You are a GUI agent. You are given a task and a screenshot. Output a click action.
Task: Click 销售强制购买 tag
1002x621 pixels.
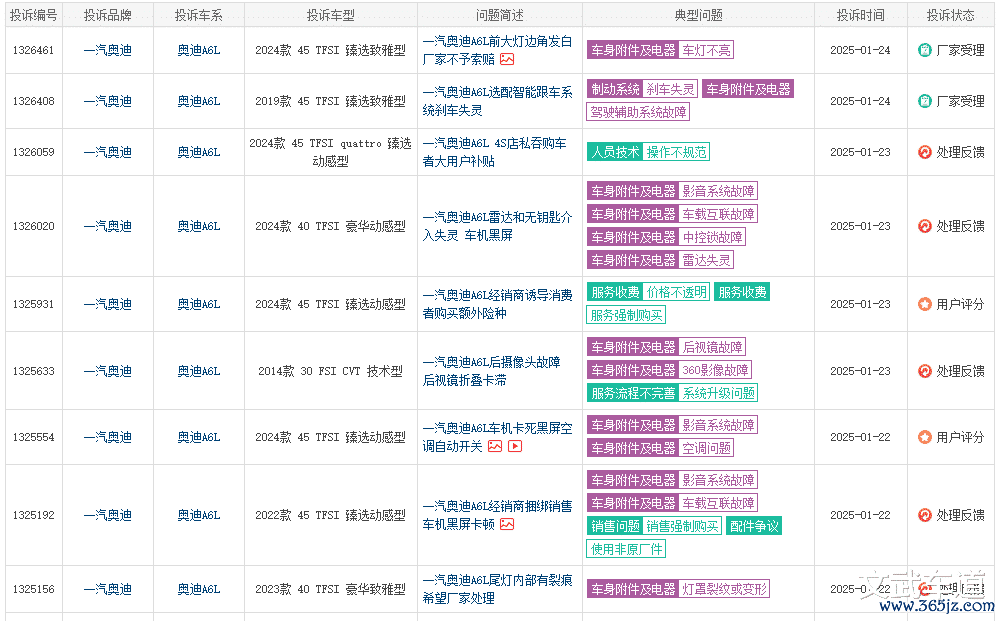[682, 526]
